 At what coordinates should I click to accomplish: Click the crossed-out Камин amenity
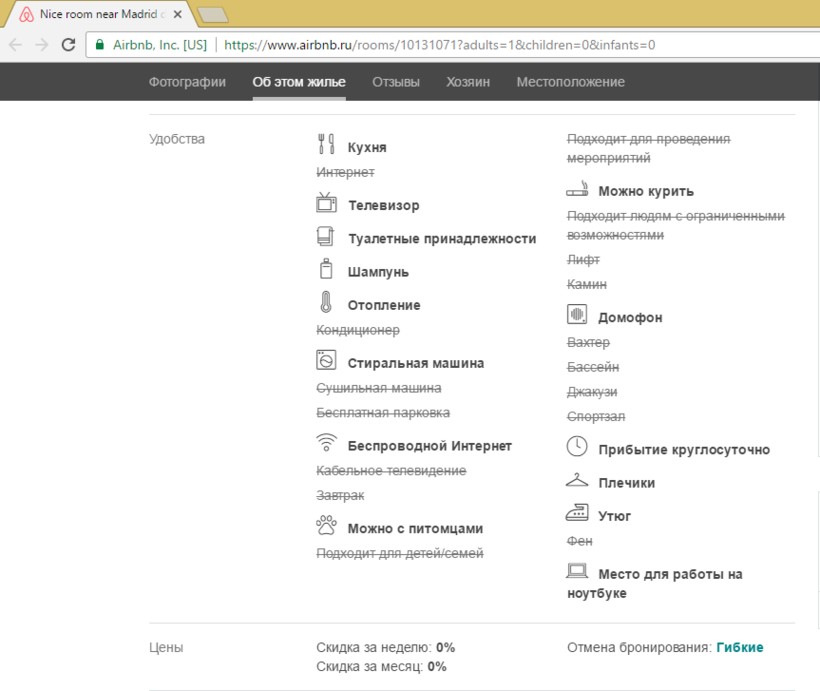(587, 284)
